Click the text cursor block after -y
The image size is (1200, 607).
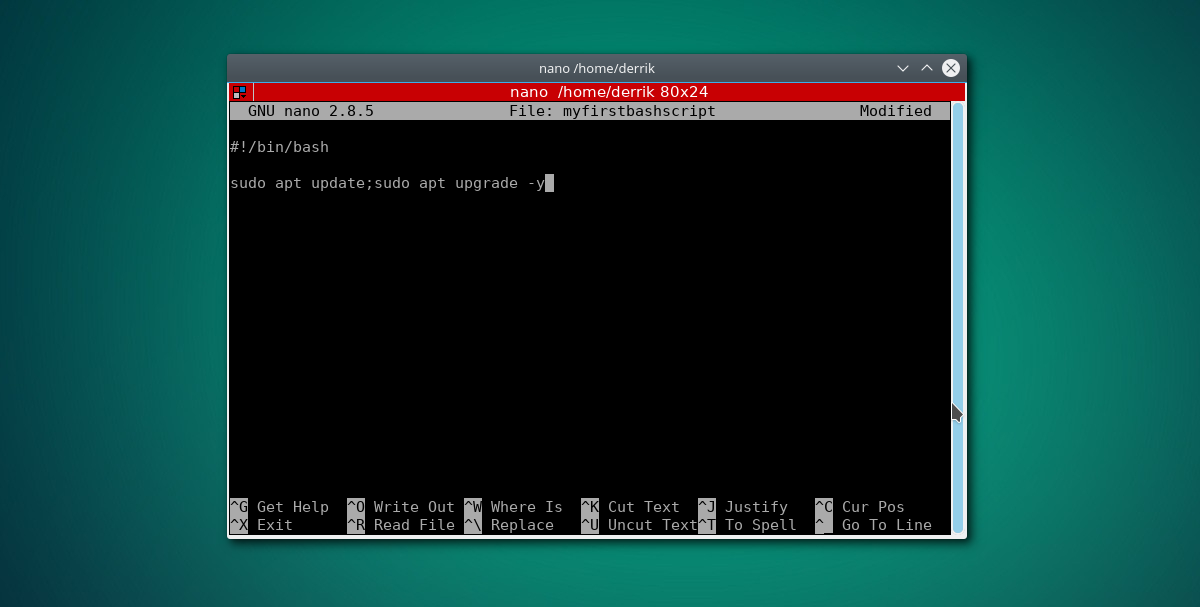(549, 183)
